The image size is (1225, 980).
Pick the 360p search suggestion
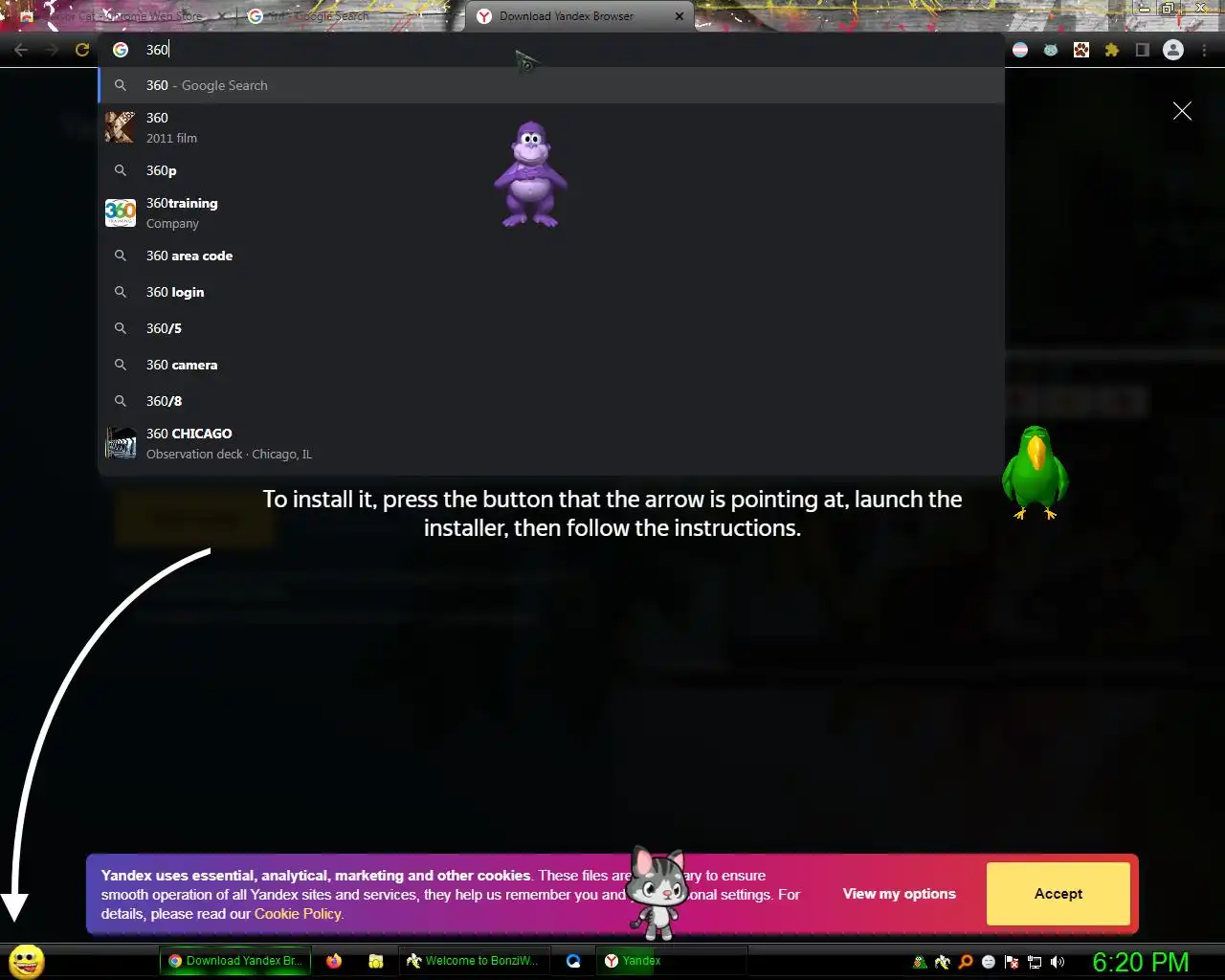[x=551, y=170]
